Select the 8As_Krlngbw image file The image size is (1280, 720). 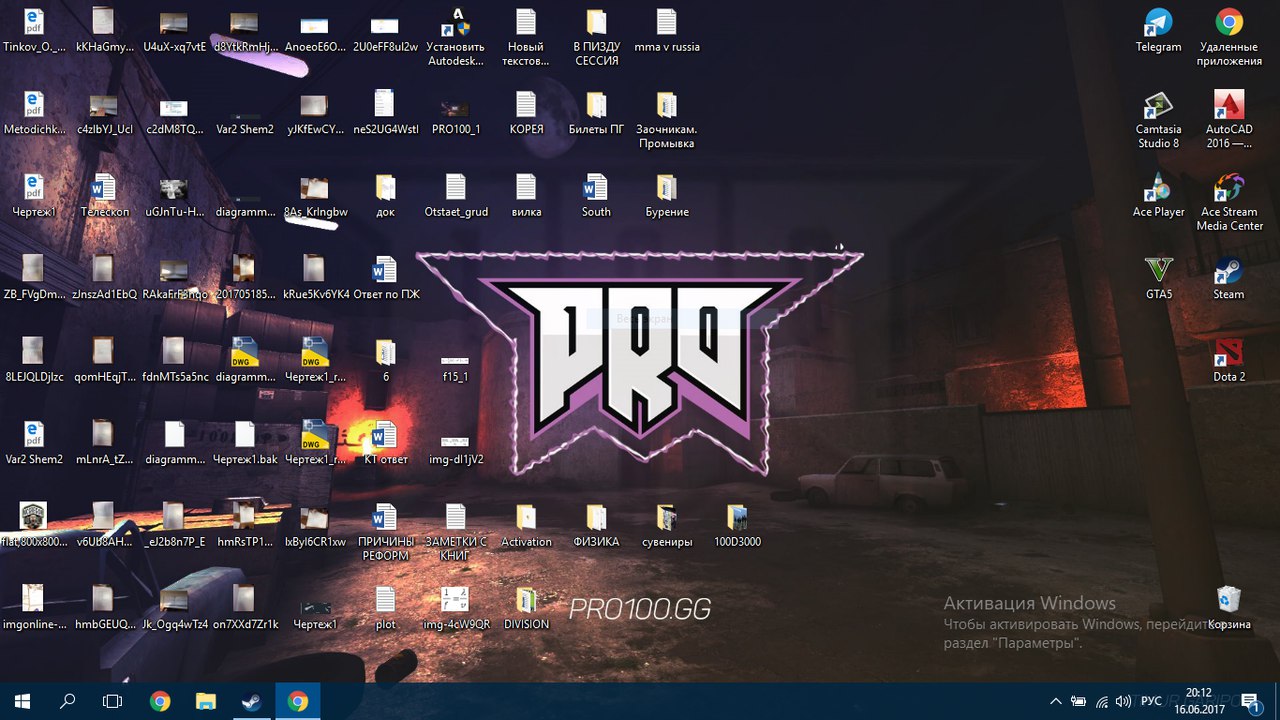click(315, 196)
